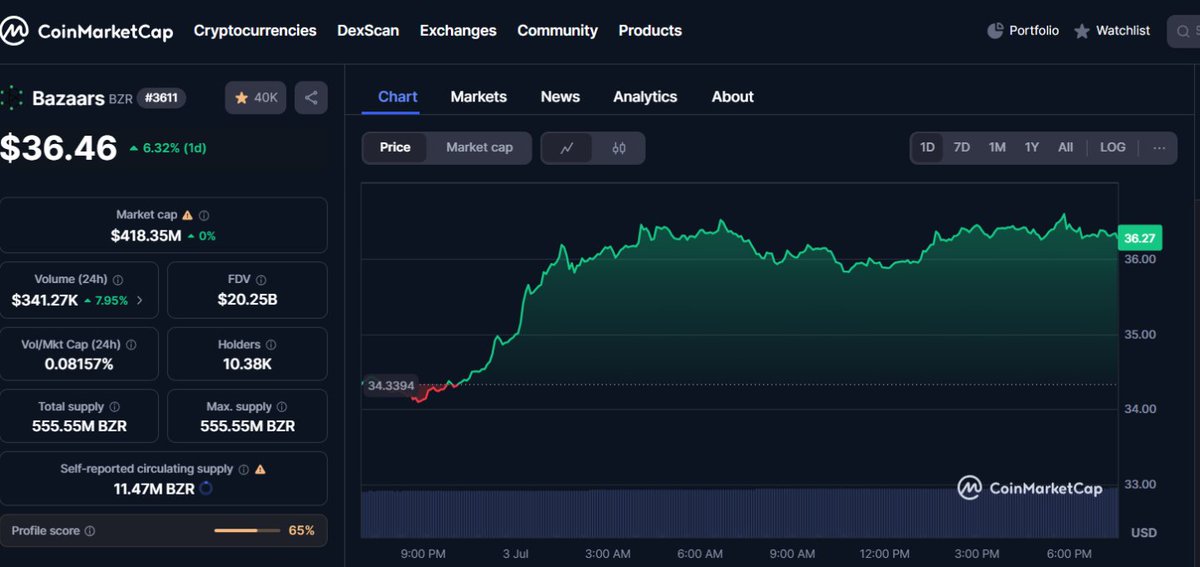Click the 36.27 current price label

1140,238
